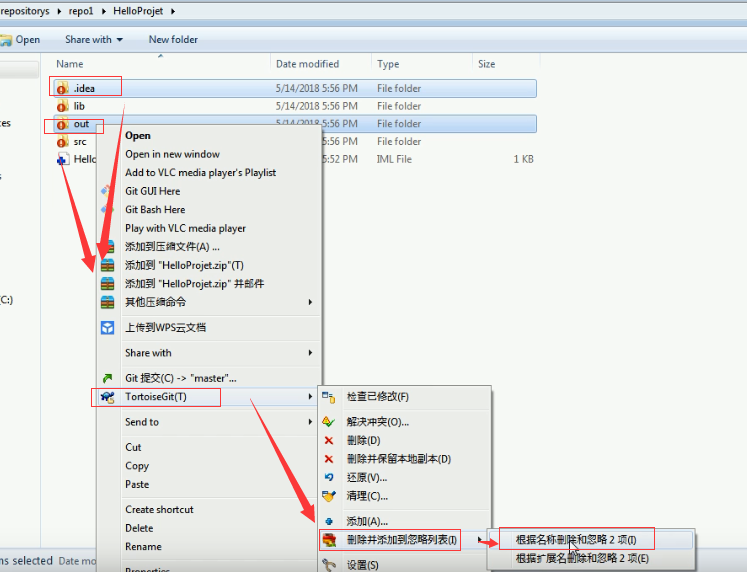Choose Copy in the context menu
This screenshot has width=747, height=572.
[137, 466]
